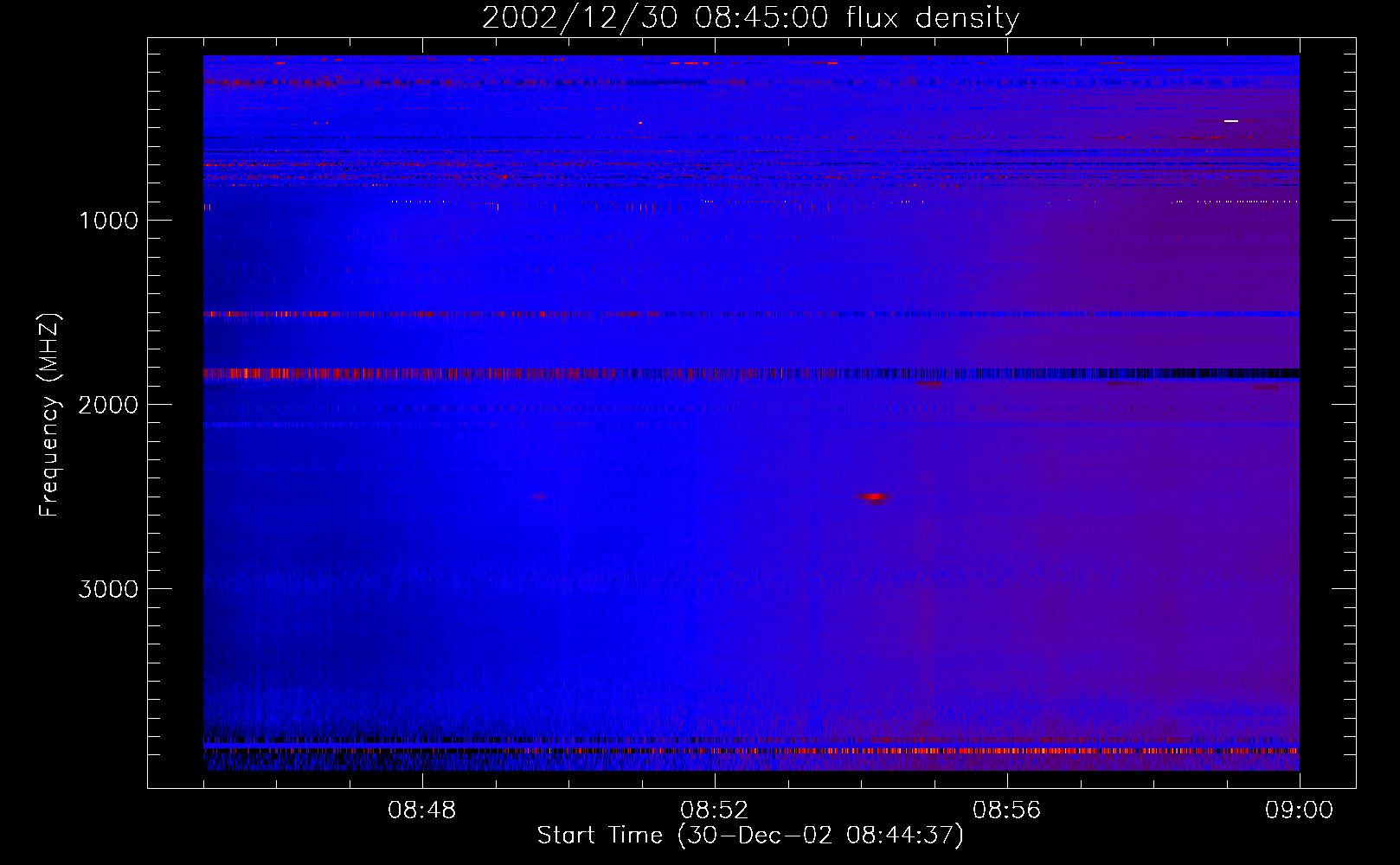Click the 'Frequency (MHZ)' axis label
1400x865 pixels.
(x=48, y=415)
